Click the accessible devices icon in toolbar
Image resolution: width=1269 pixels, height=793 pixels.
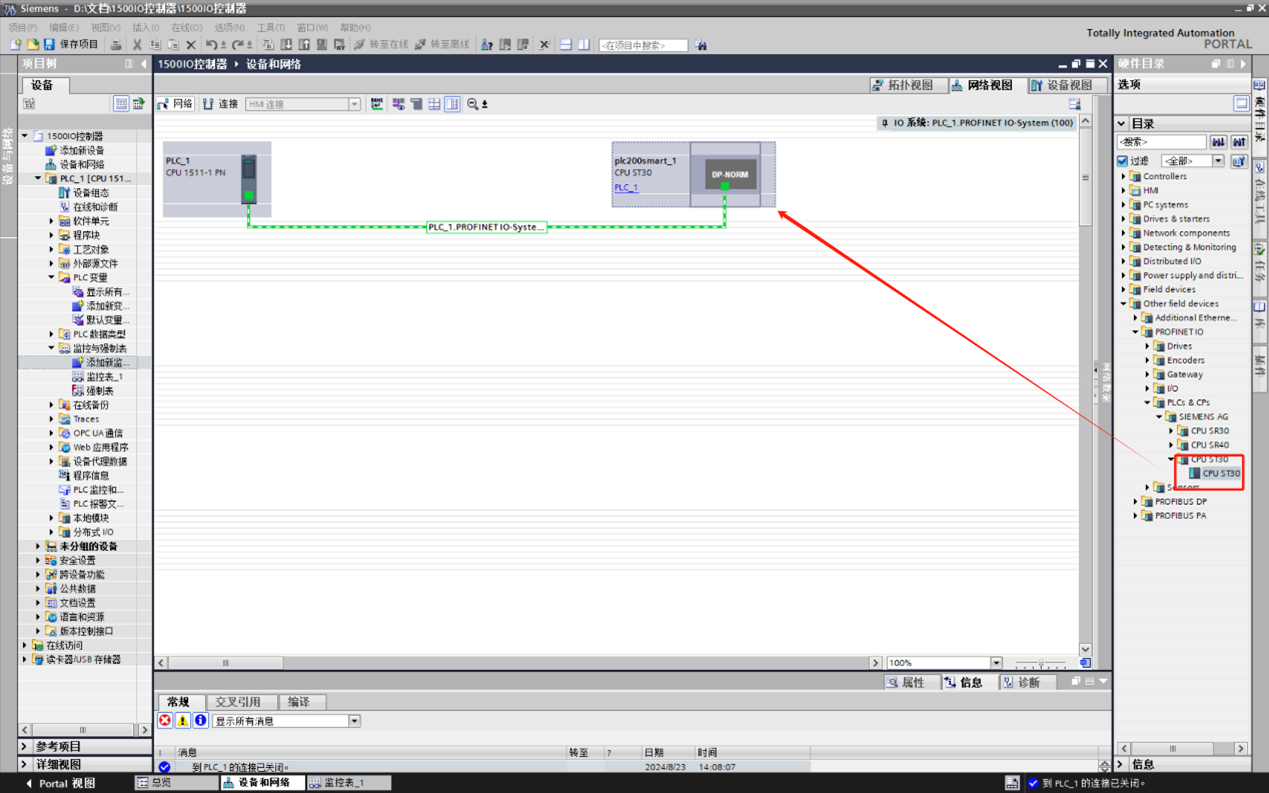486,45
